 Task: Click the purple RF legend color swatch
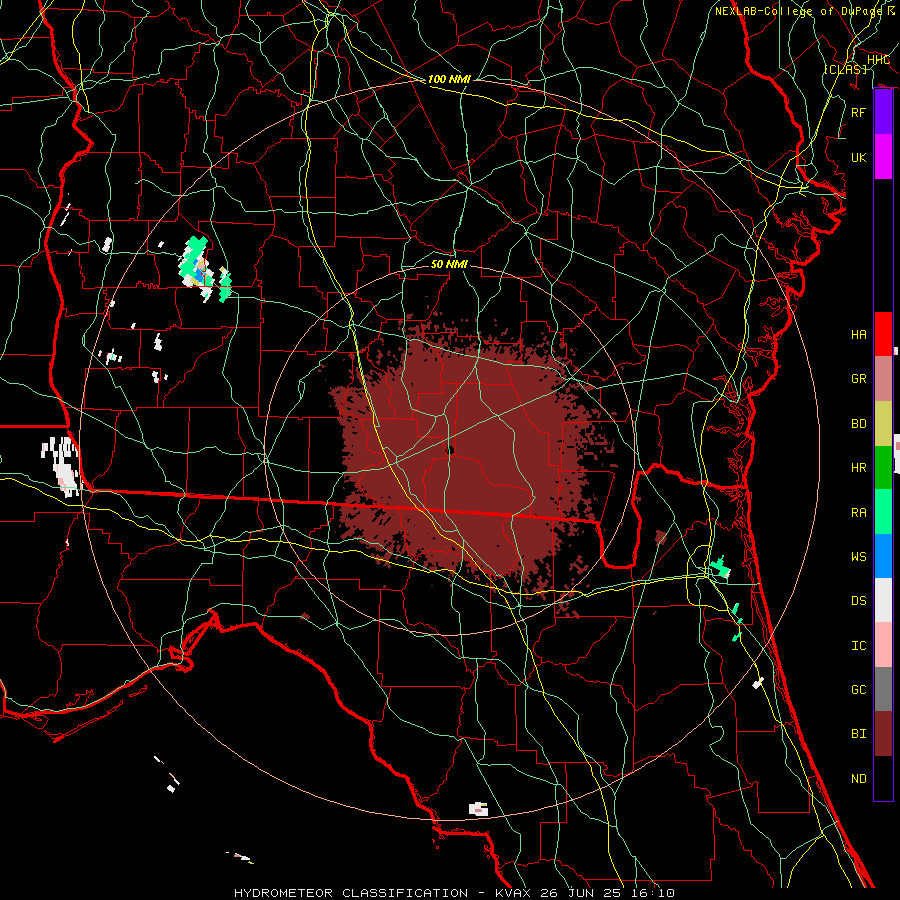tap(883, 112)
